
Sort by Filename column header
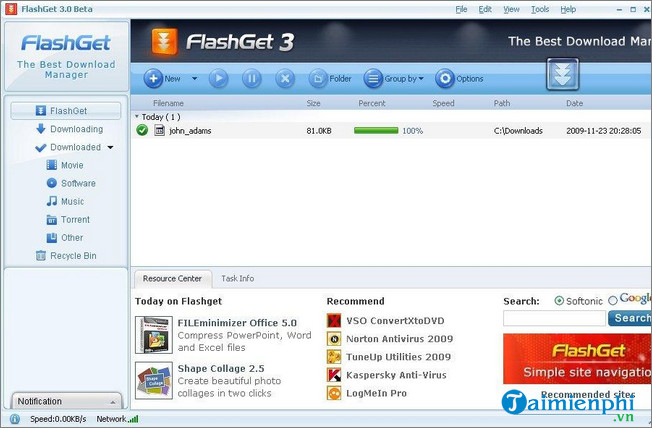[x=168, y=103]
